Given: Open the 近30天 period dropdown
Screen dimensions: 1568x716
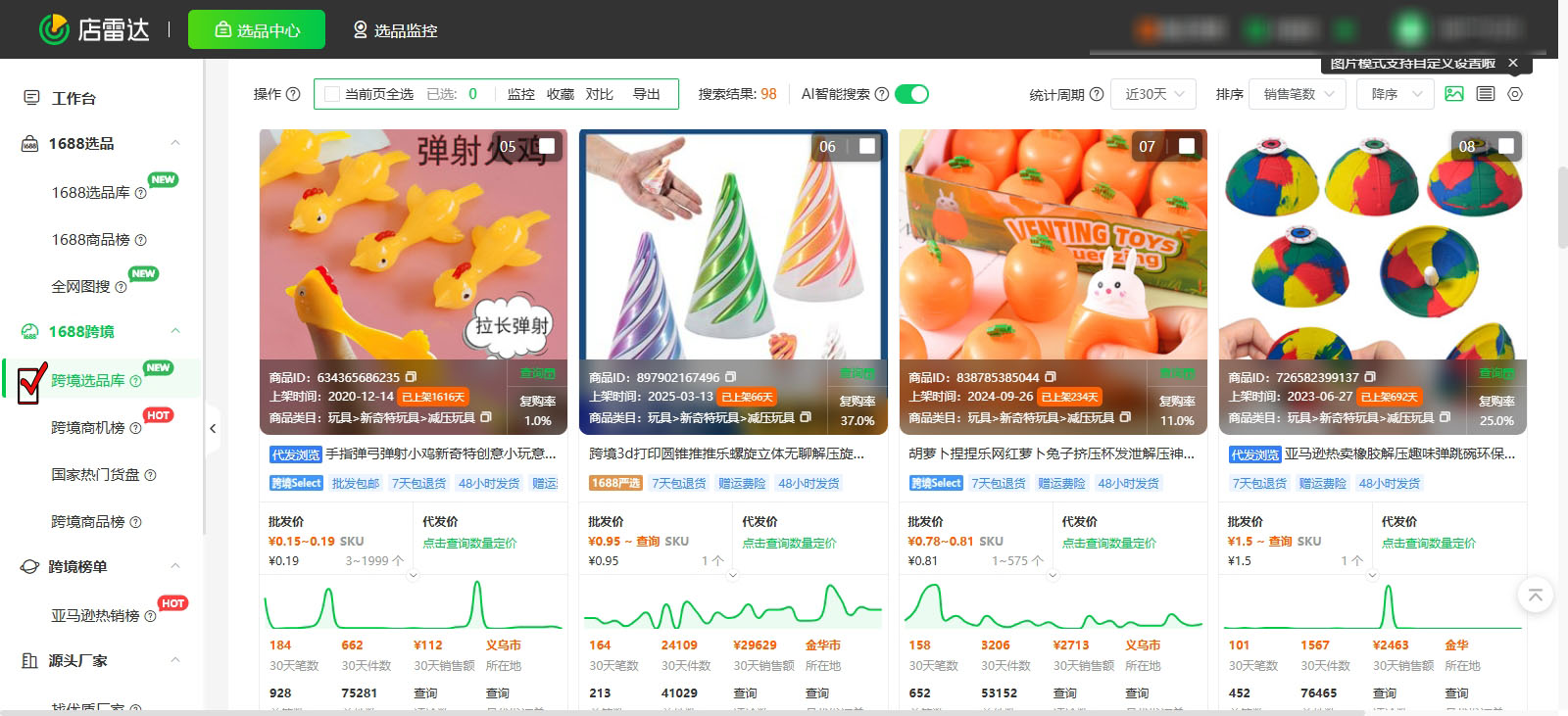Looking at the screenshot, I should [x=1153, y=94].
